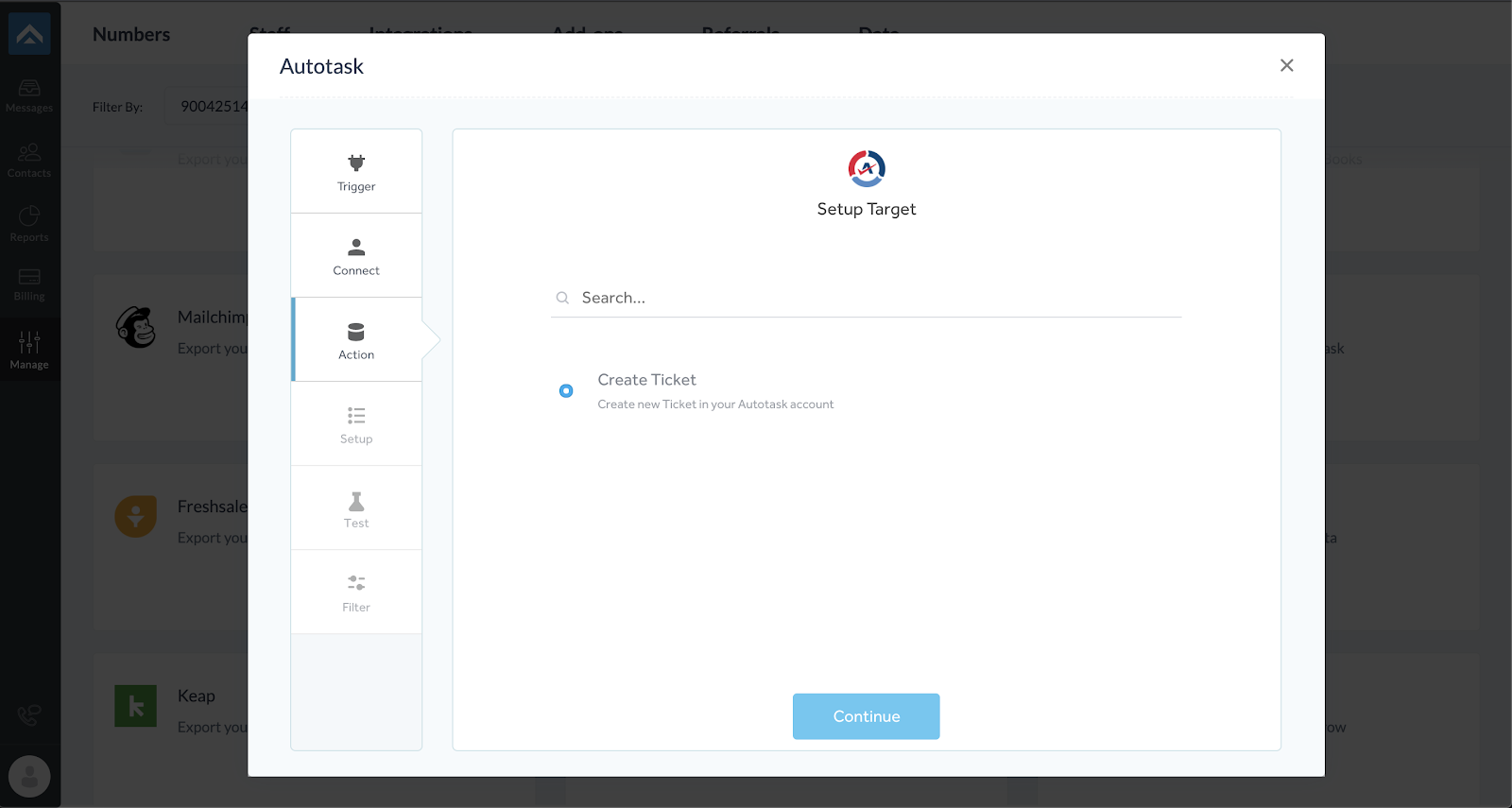Viewport: 1512px width, 808px height.
Task: Close the Autotask dialog
Action: point(1286,65)
